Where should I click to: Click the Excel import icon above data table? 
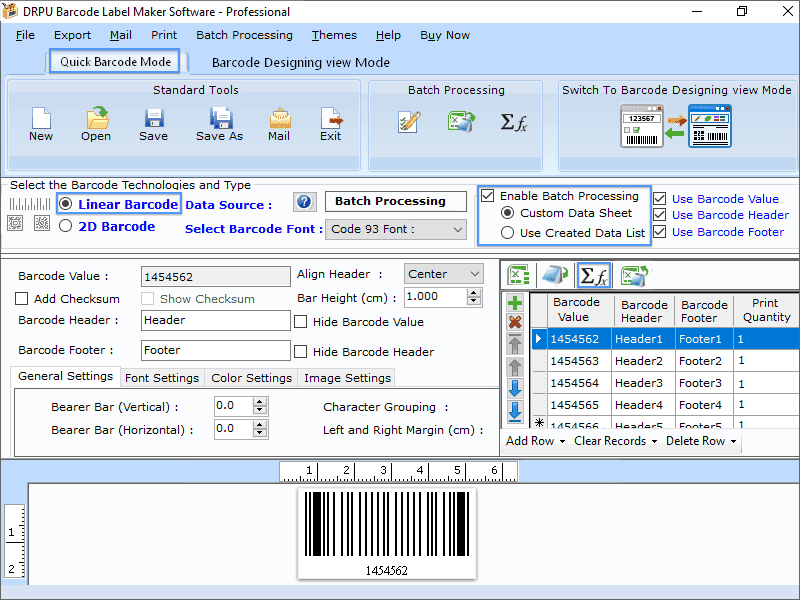[518, 275]
